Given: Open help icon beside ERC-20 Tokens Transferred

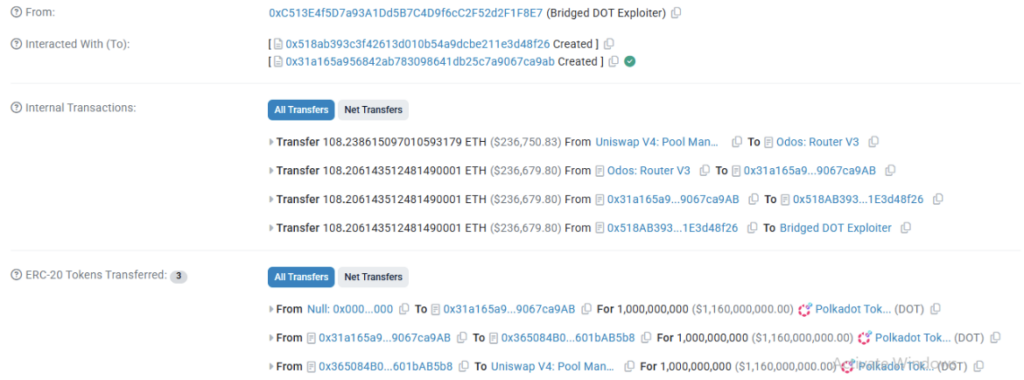Looking at the screenshot, I should (16, 276).
